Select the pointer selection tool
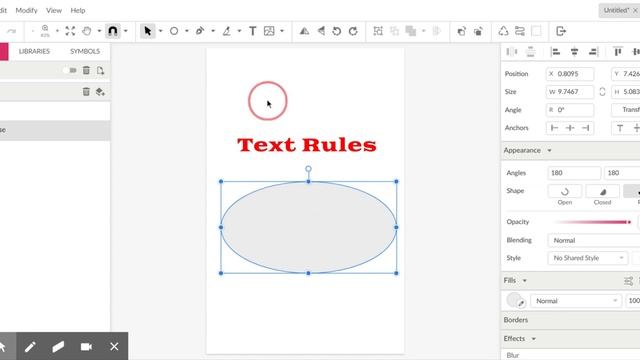640x360 pixels. (148, 31)
